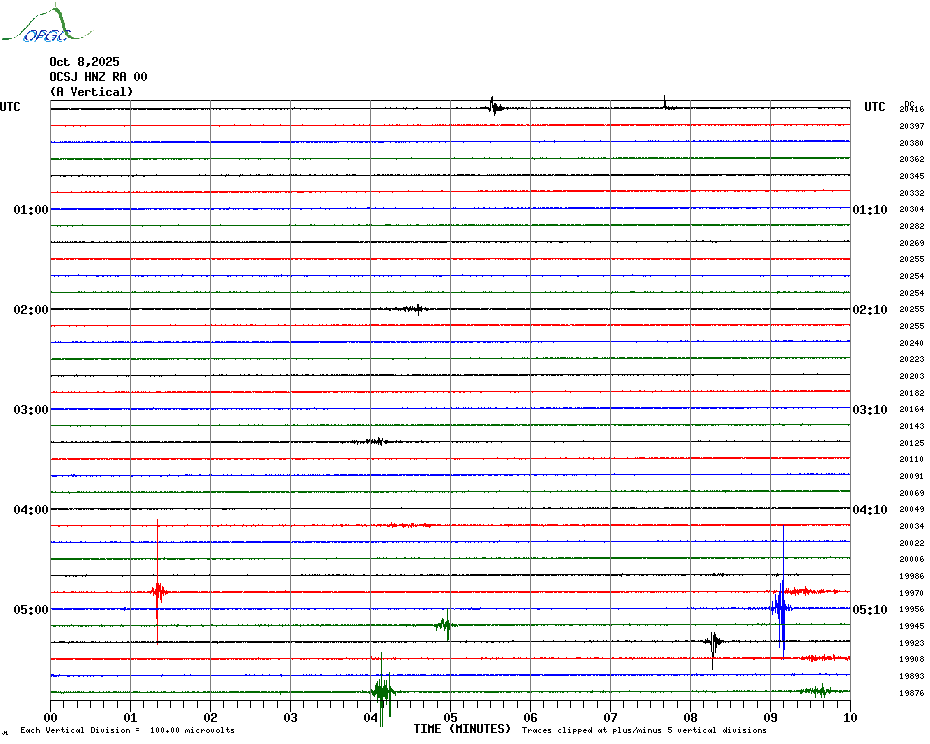Select the 02:10 time label on the right

(x=869, y=310)
